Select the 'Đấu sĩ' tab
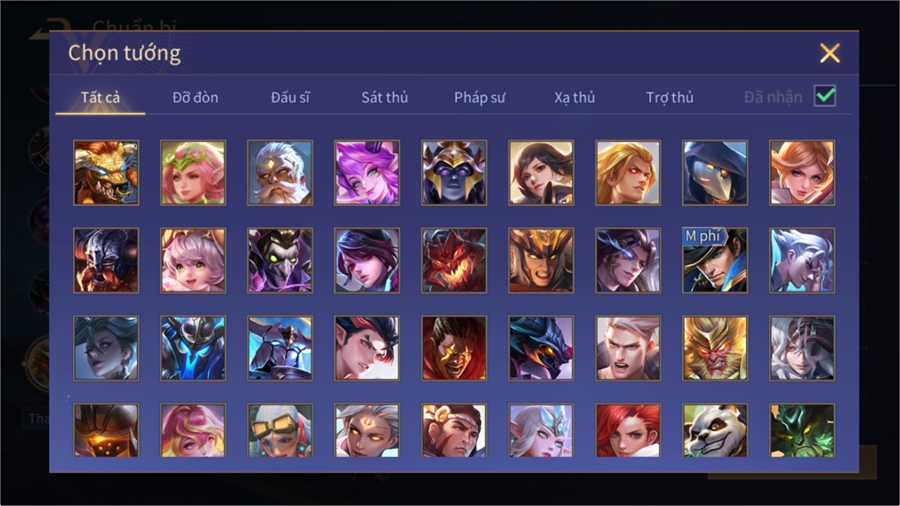 click(290, 98)
